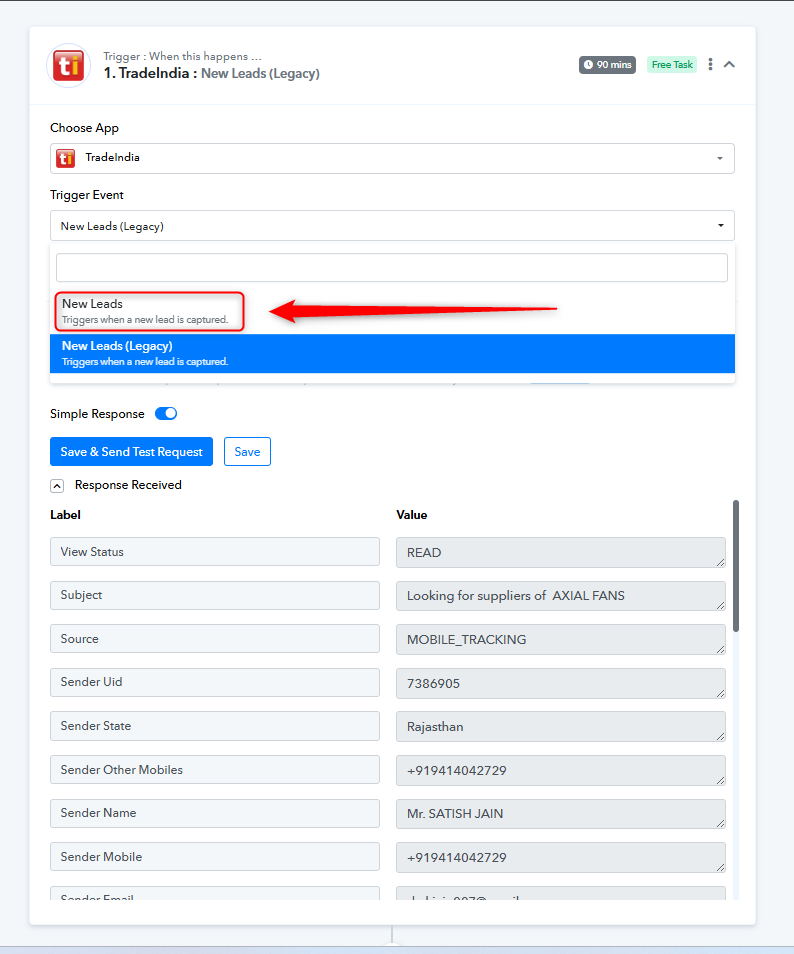Click the TradeIndia icon in the Choose App field

pos(66,158)
